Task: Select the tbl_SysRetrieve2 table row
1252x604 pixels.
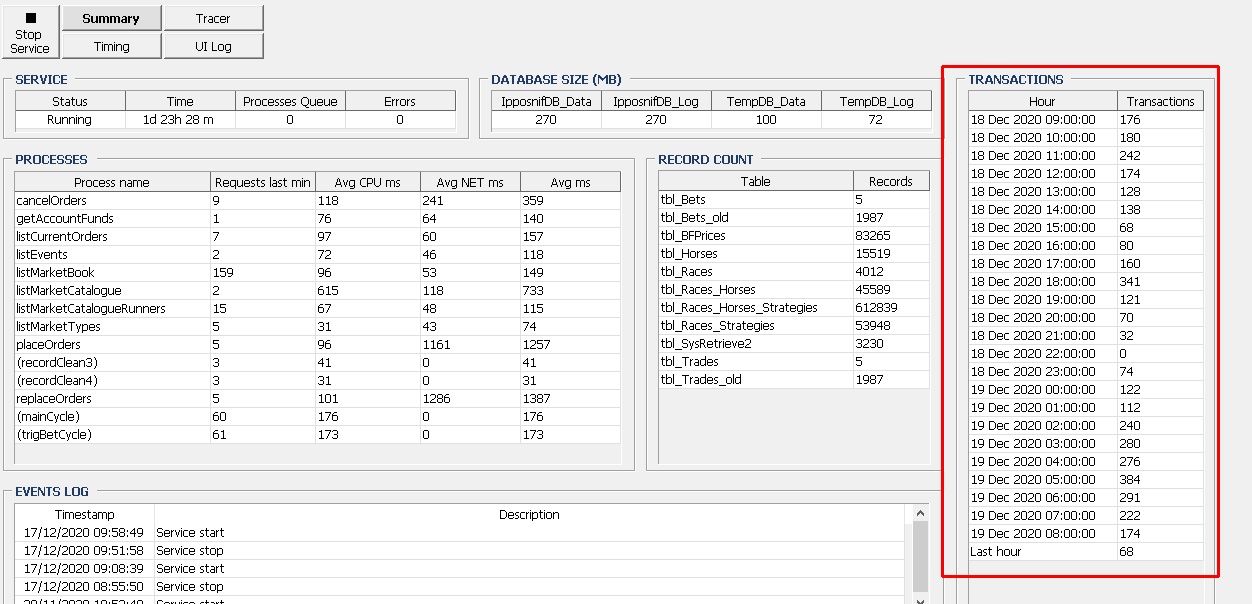Action: point(794,344)
